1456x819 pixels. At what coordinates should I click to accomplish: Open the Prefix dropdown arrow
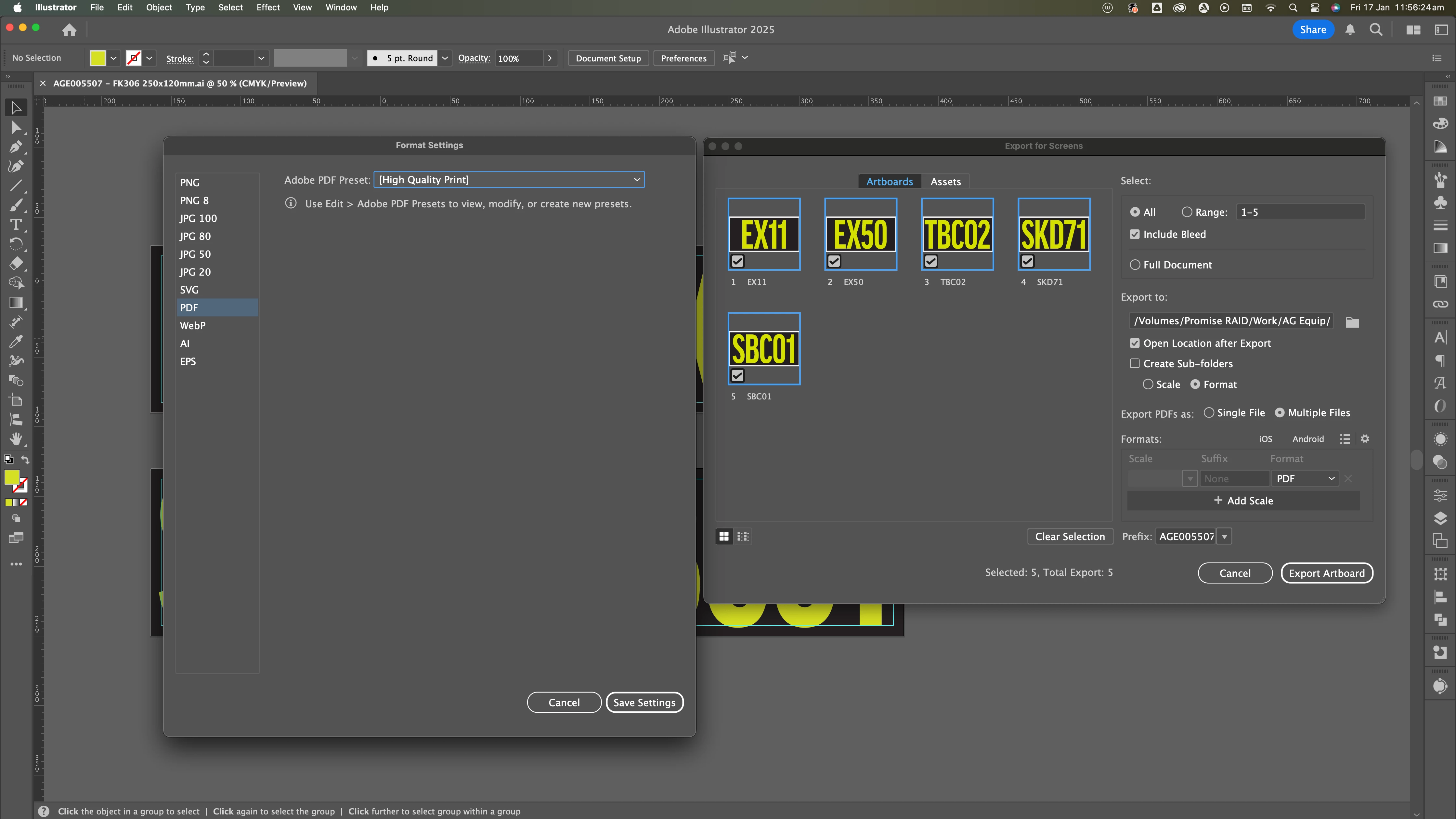click(x=1224, y=536)
